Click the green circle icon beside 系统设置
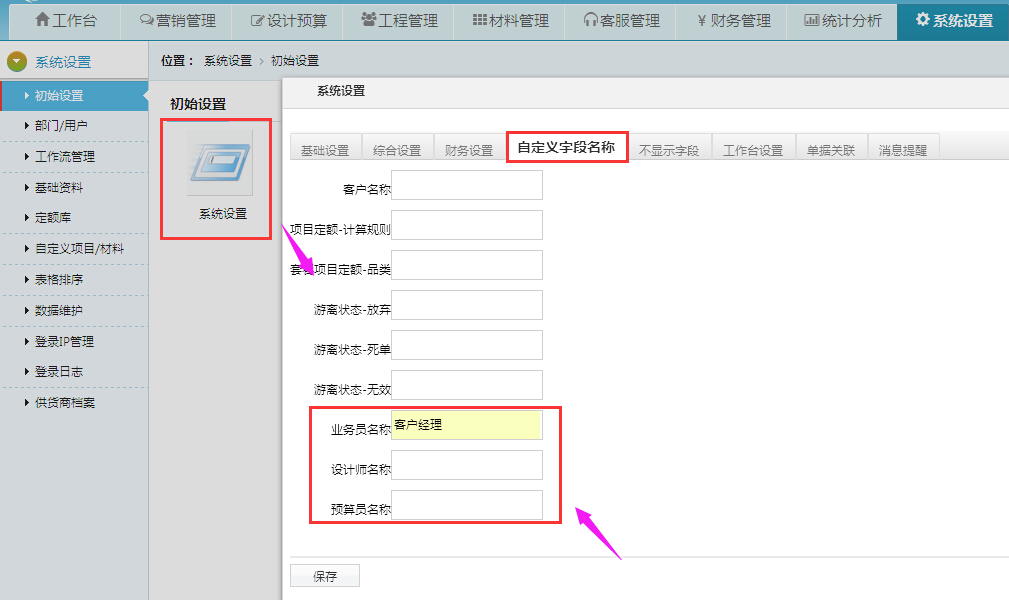This screenshot has height=600, width=1009. [15, 60]
